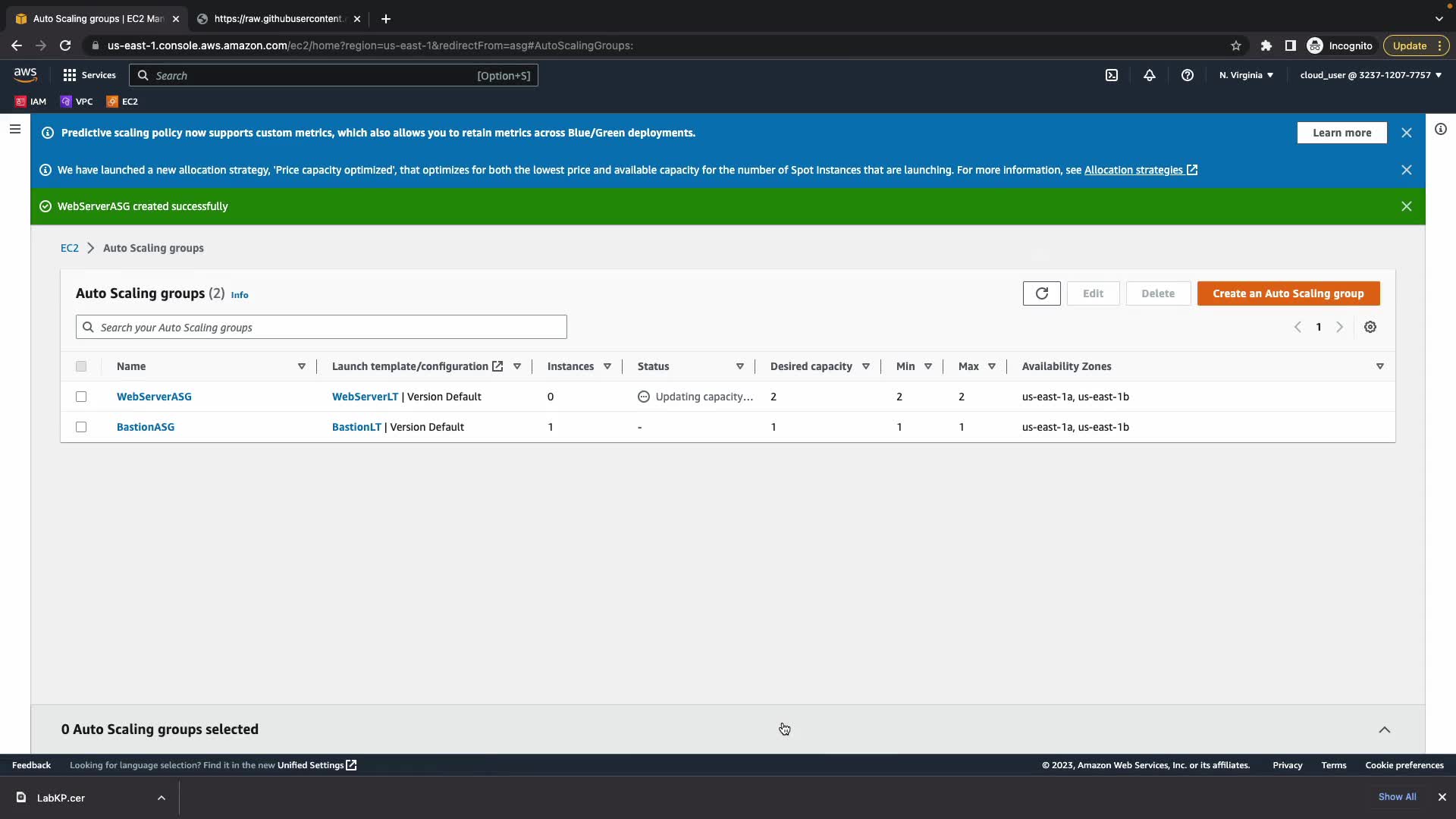
Task: Click the Auto Scaling groups search field
Action: click(x=322, y=328)
